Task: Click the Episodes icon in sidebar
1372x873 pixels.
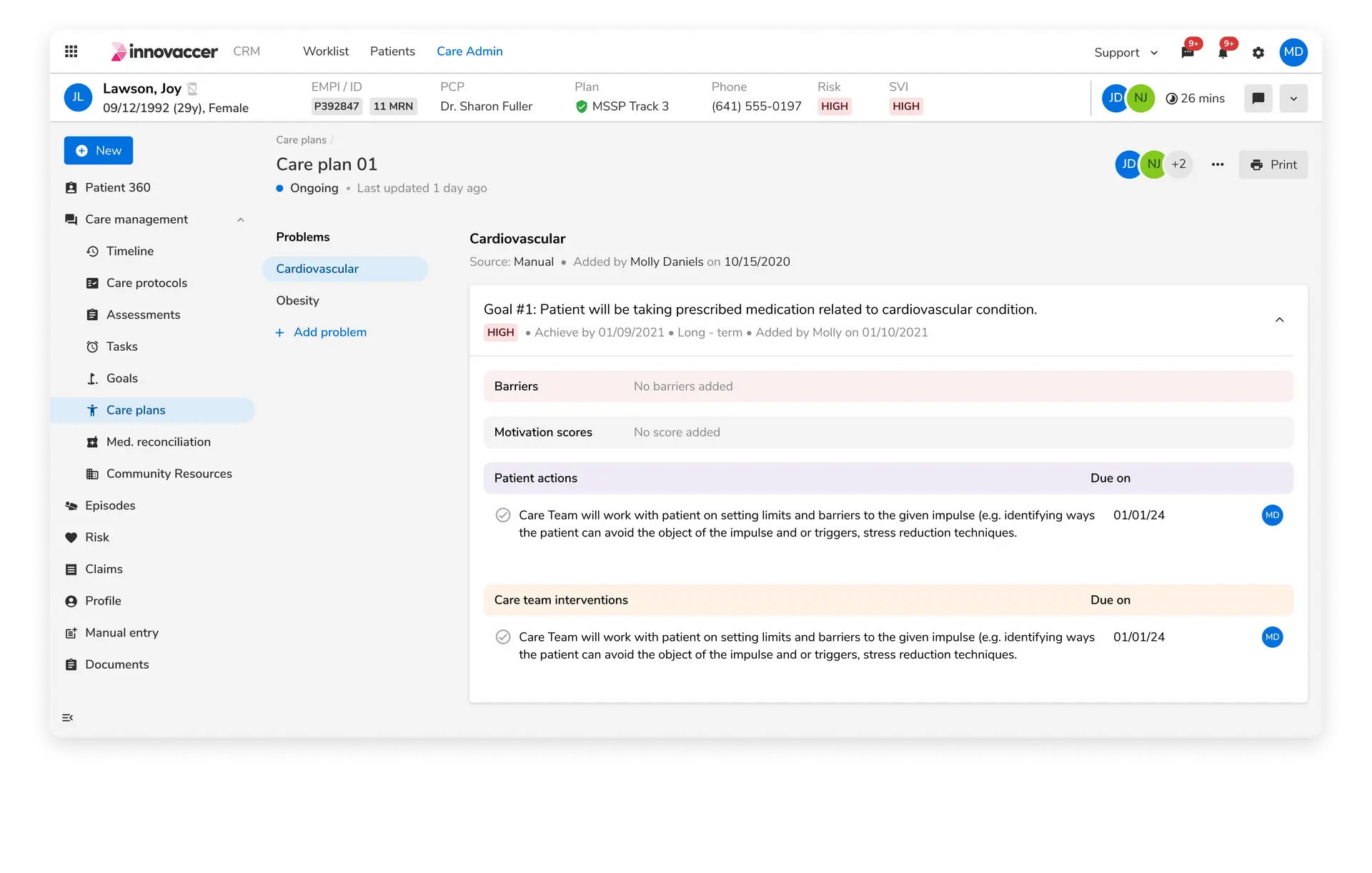Action: 71,506
